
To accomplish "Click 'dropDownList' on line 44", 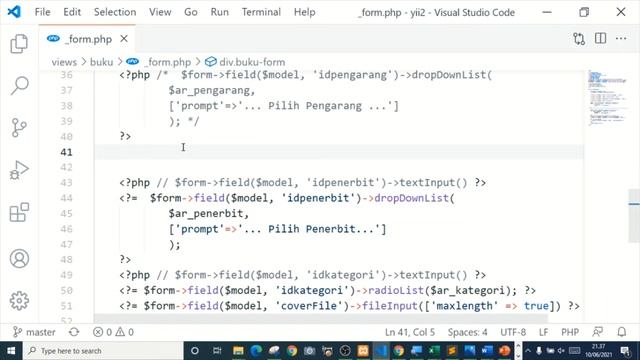I will click(411, 198).
